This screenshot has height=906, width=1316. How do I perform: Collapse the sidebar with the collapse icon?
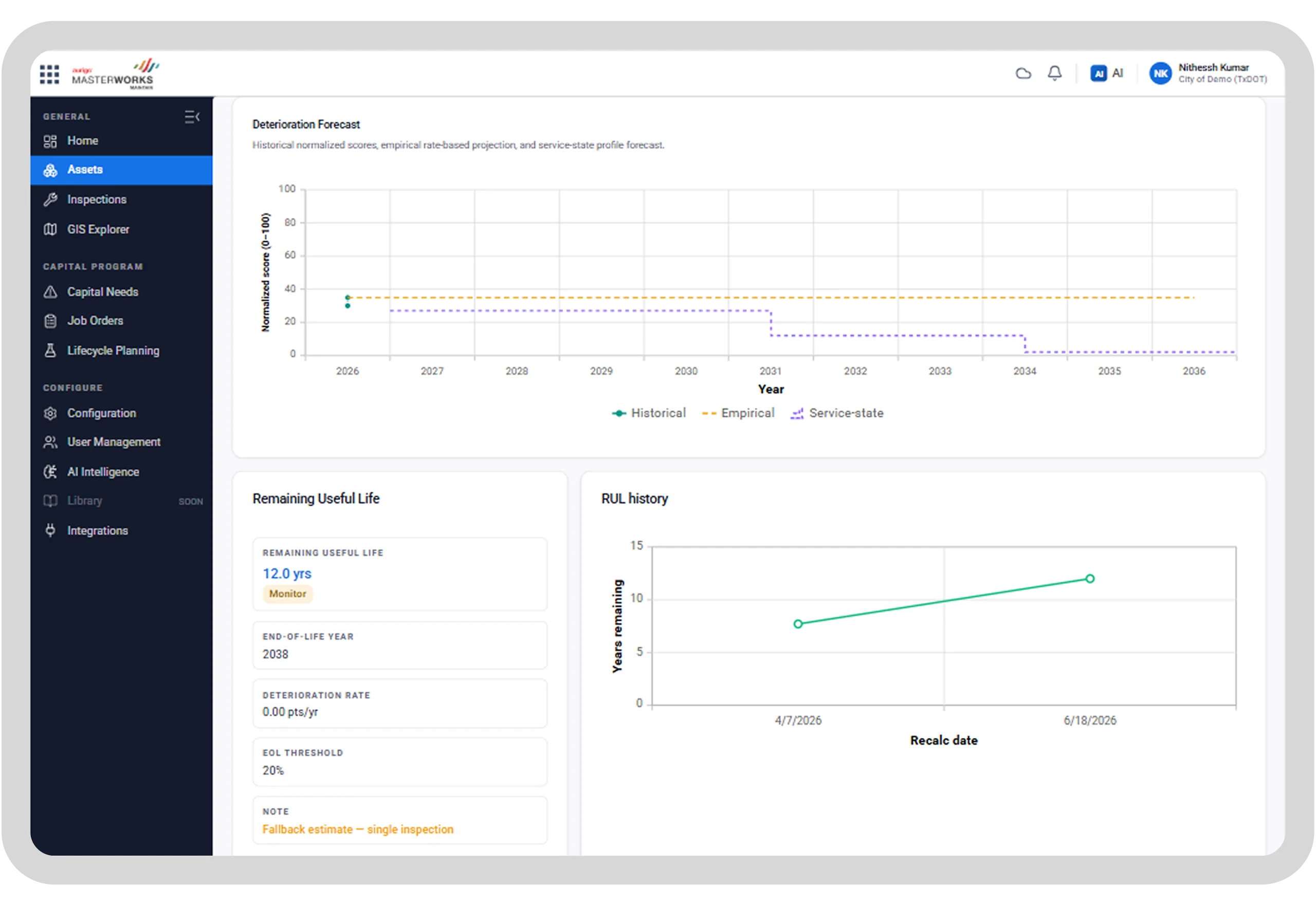click(x=192, y=117)
